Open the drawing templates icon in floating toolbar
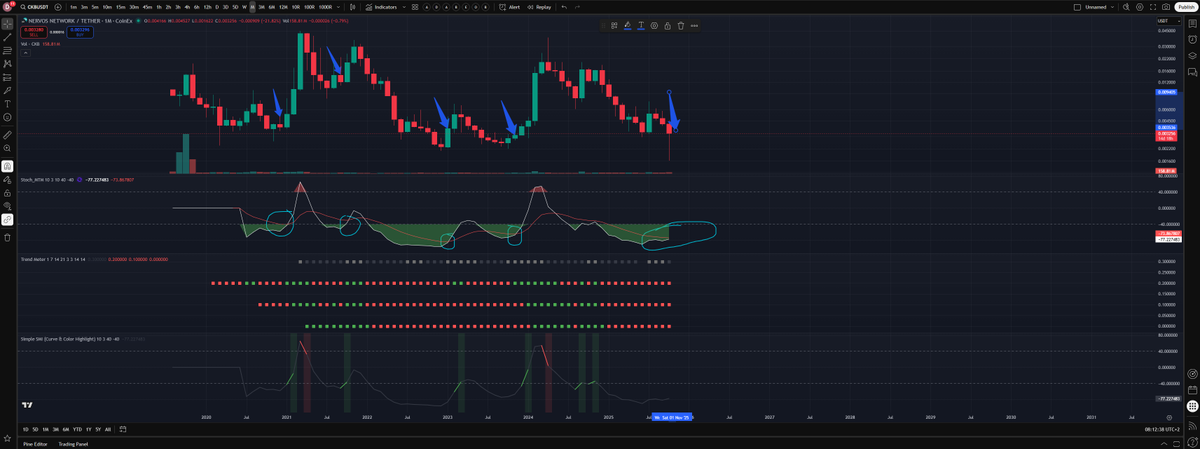 click(x=614, y=25)
